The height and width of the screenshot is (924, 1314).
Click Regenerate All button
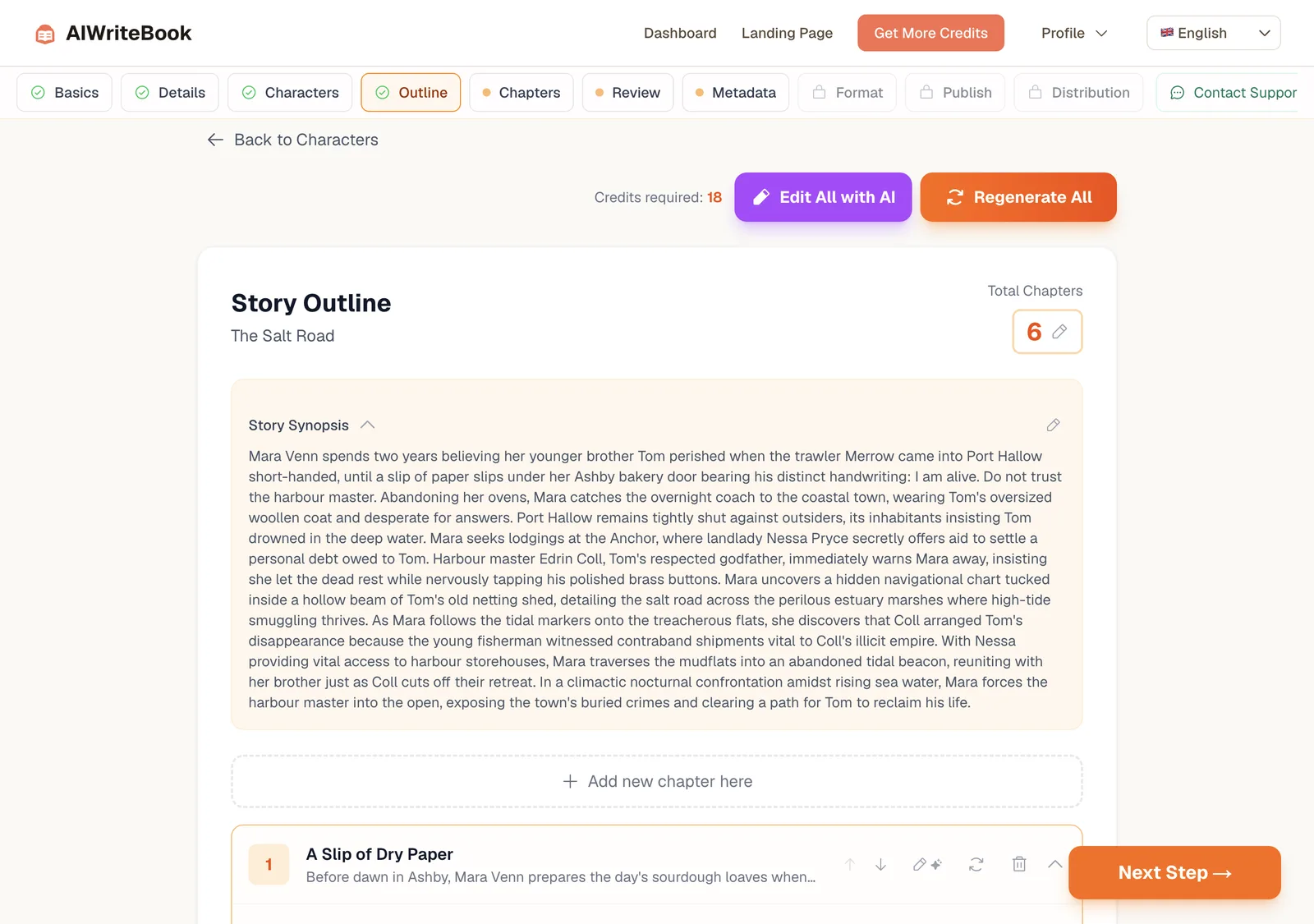pyautogui.click(x=1018, y=197)
